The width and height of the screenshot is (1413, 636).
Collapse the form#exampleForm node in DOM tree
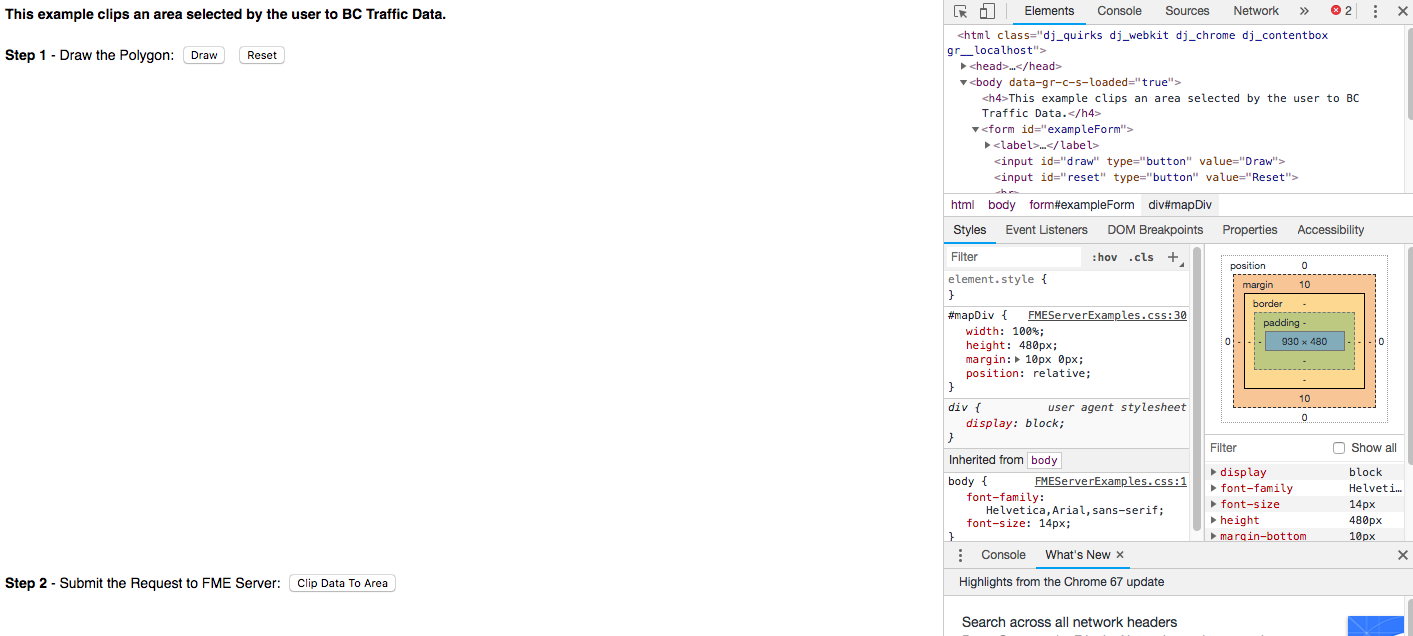click(x=976, y=130)
